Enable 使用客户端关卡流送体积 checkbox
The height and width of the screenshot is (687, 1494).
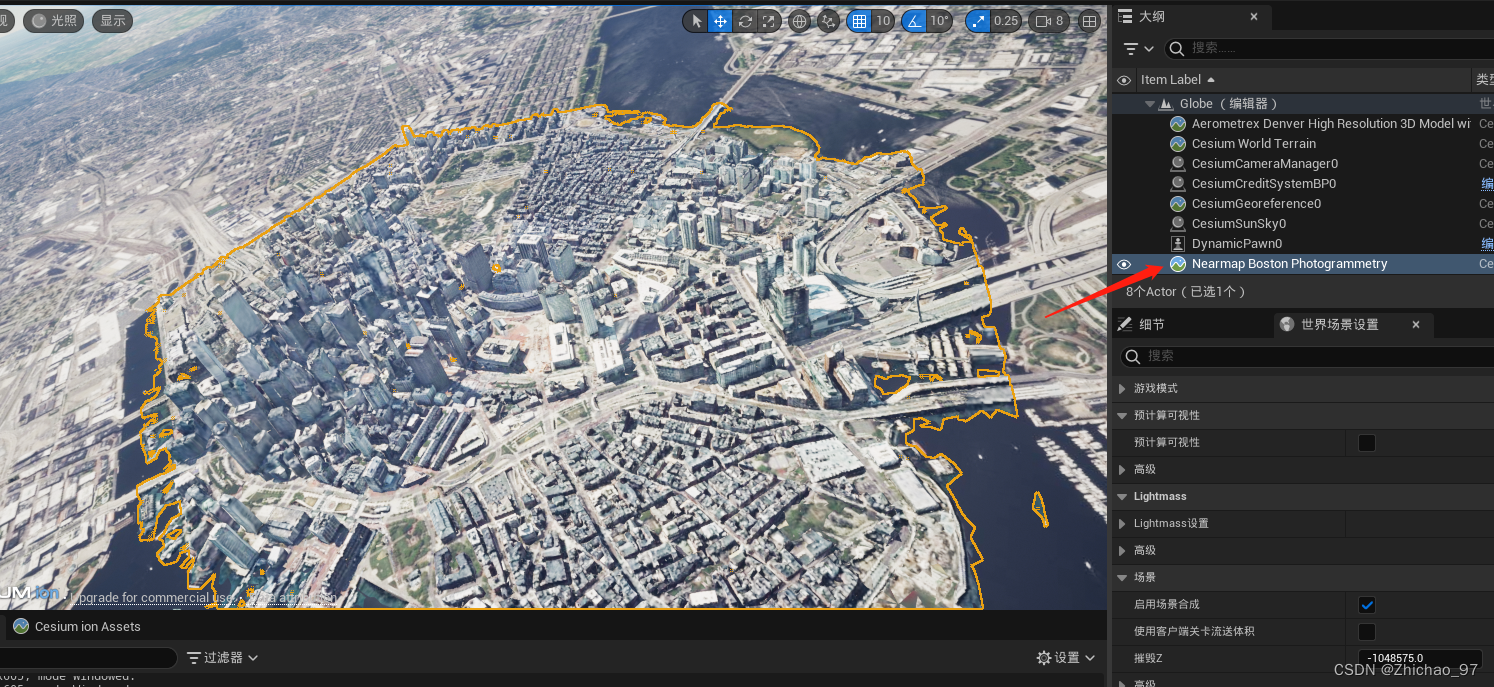tap(1367, 631)
